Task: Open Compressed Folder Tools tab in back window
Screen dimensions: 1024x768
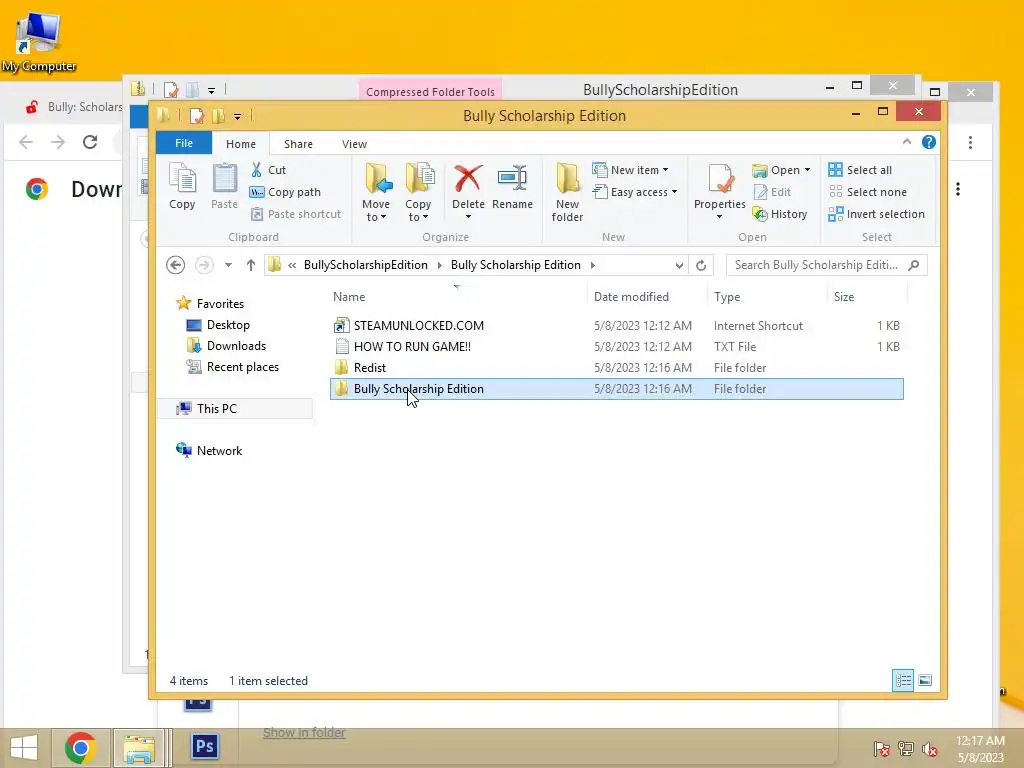Action: (x=430, y=91)
